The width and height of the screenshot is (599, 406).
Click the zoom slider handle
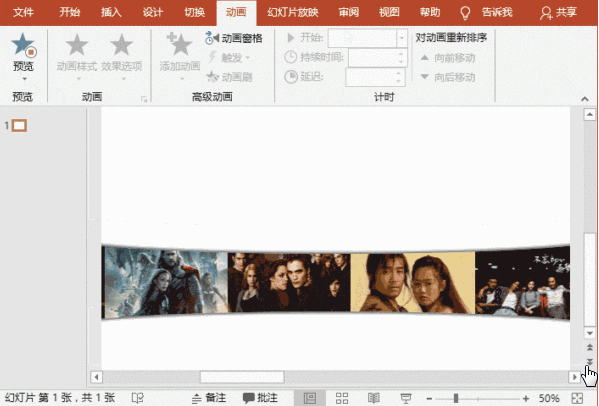456,399
